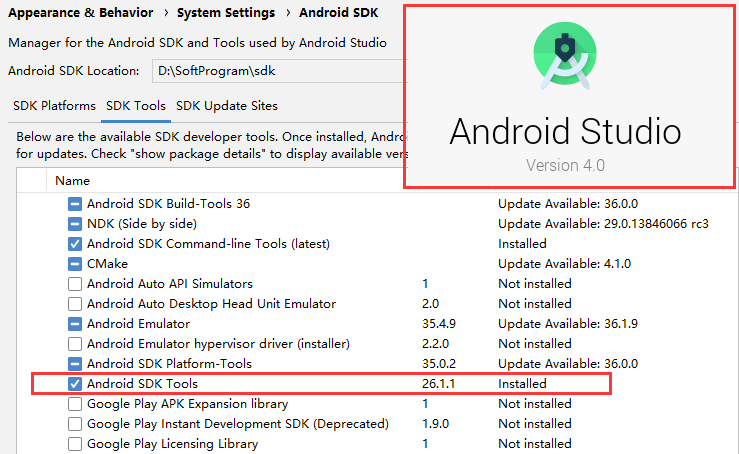Screen dimensions: 739x454
Task: Click Installed status of Android SDK Tools
Action: (522, 384)
